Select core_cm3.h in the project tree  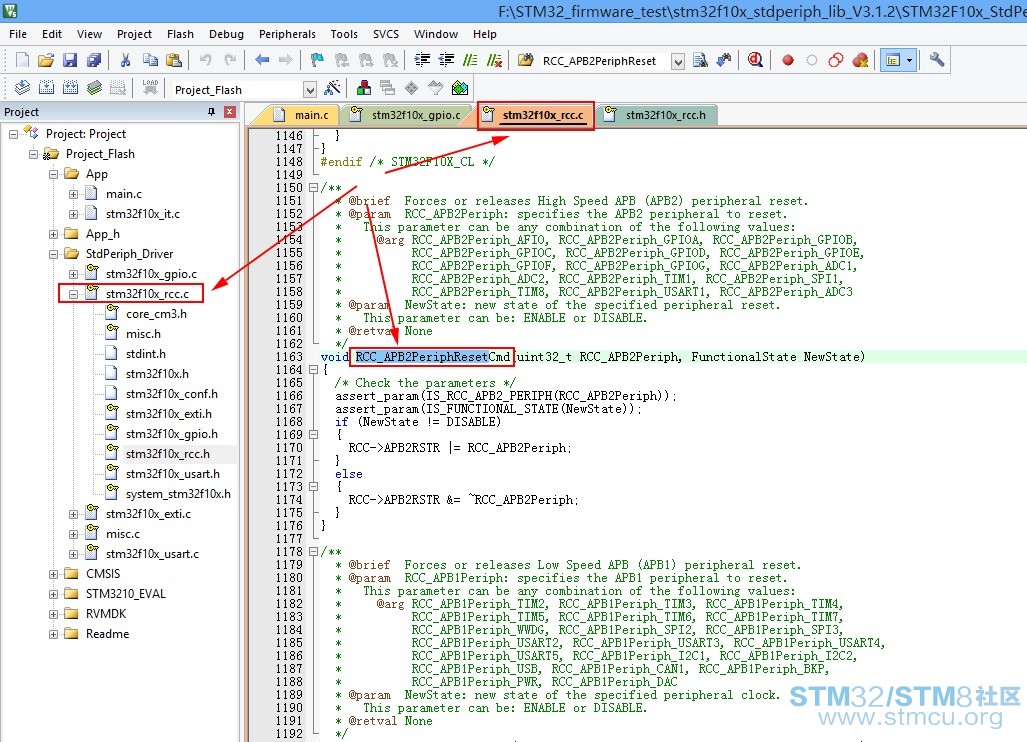click(156, 314)
